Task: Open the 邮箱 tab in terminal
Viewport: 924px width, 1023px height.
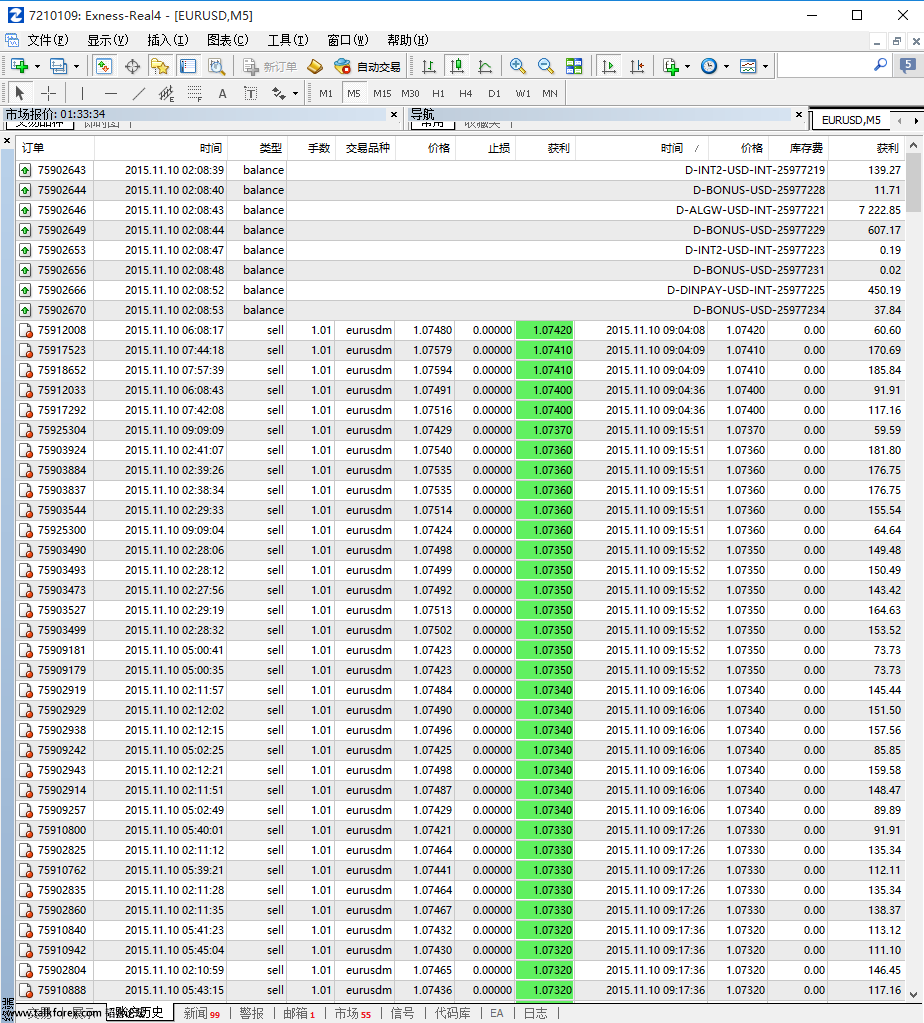Action: coord(299,1013)
